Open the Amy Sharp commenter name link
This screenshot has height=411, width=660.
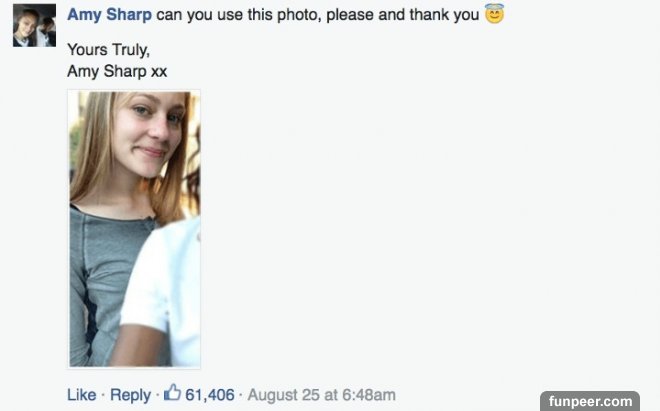point(109,16)
